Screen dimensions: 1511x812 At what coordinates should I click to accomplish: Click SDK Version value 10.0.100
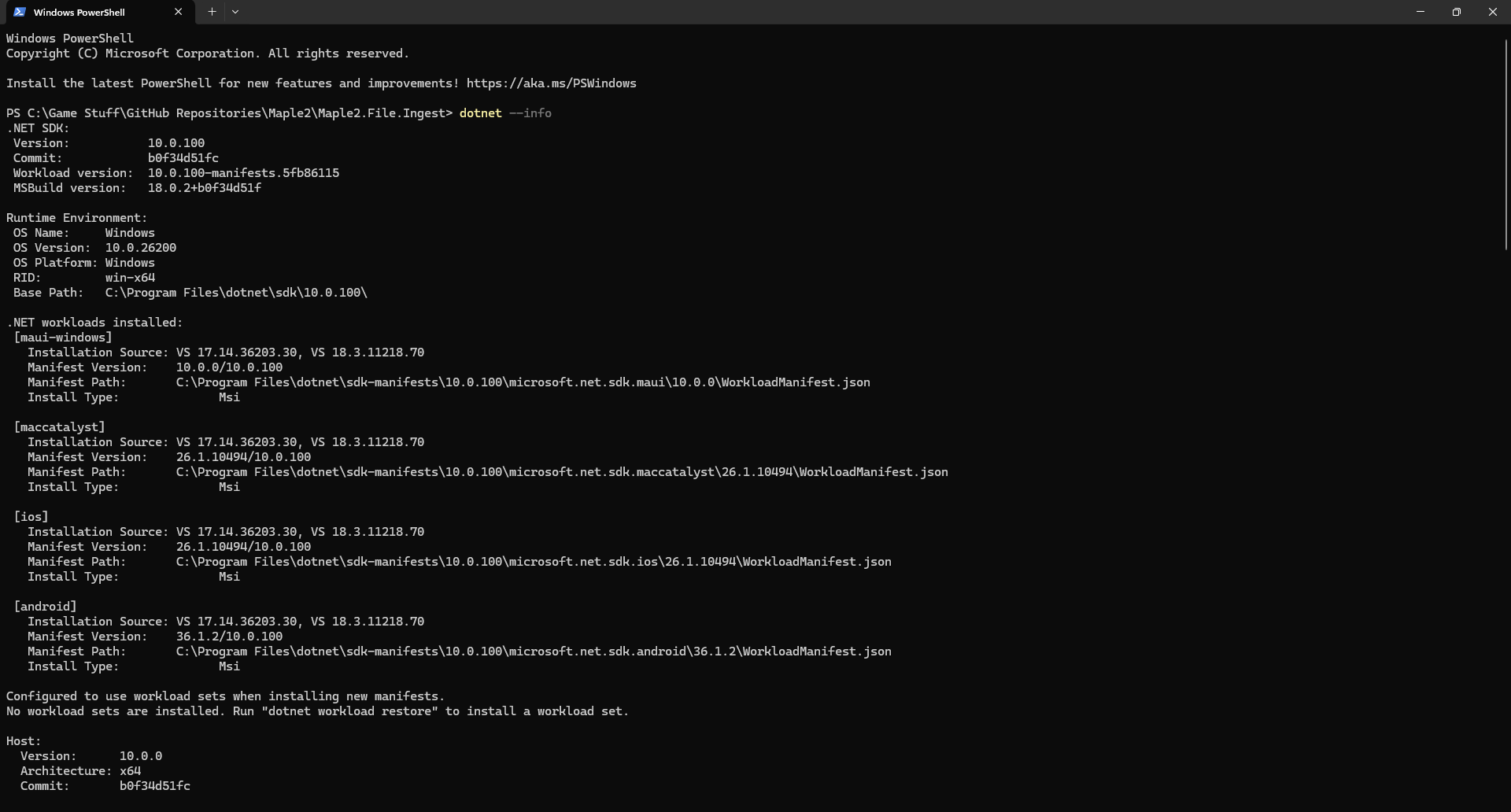176,143
